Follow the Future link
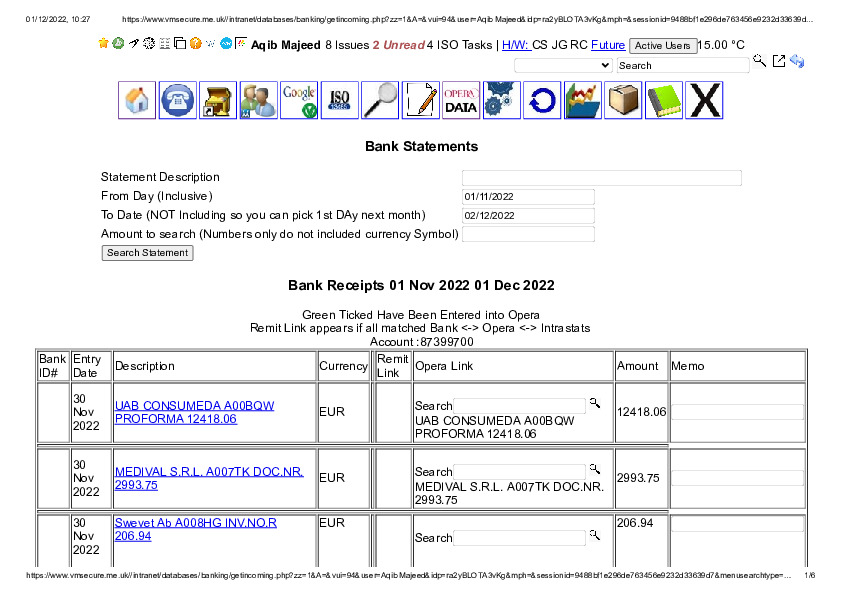842x595 pixels. coord(608,45)
